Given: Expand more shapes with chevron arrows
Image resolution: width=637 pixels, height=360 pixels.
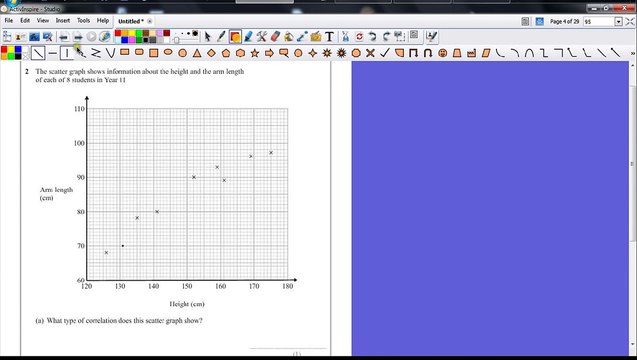Looking at the screenshot, I should click(x=633, y=53).
